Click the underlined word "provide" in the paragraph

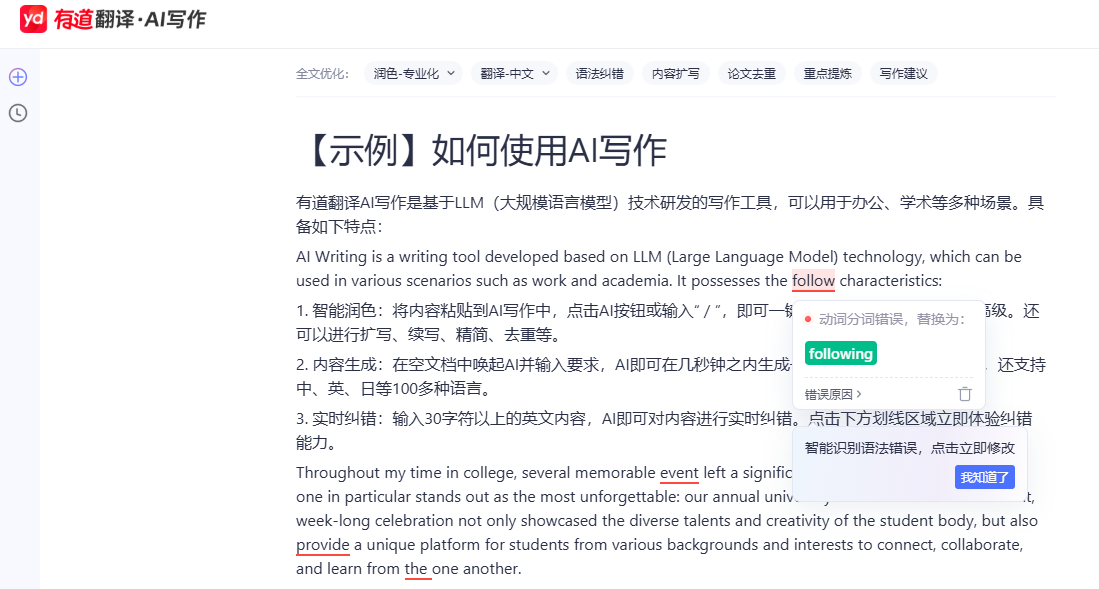coord(322,544)
